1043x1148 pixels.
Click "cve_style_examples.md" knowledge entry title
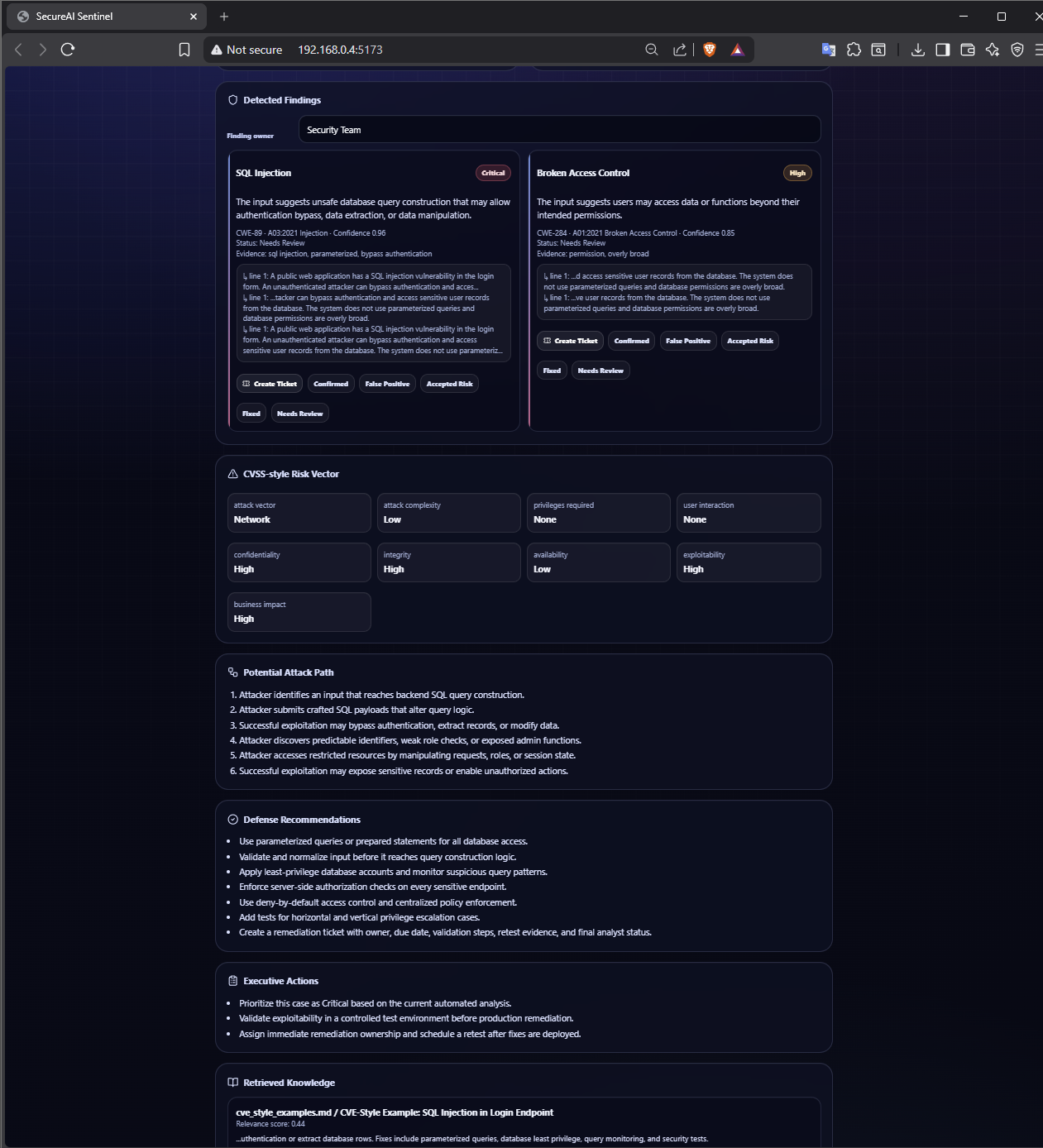395,1112
